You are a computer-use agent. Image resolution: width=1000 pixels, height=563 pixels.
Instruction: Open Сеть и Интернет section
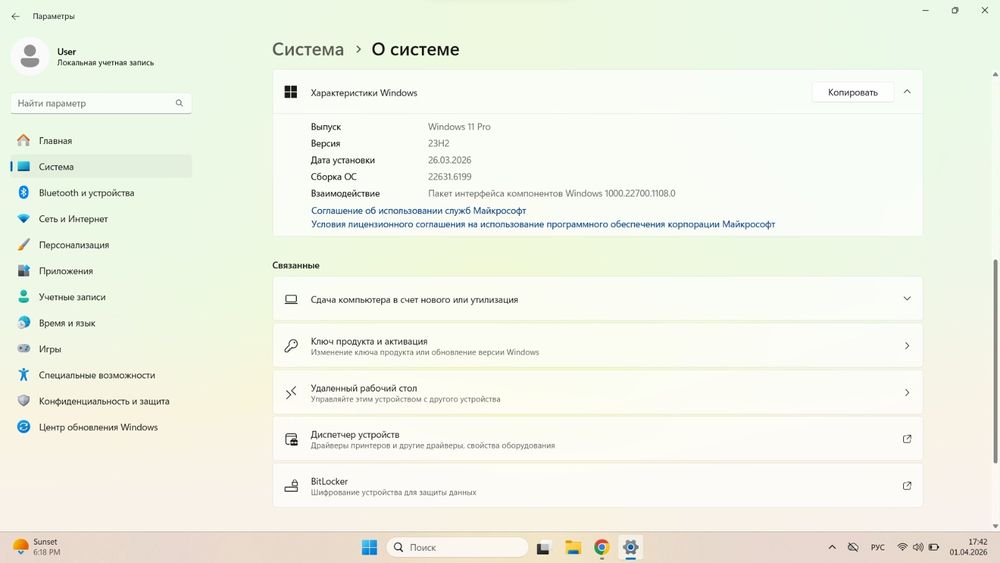click(x=101, y=219)
